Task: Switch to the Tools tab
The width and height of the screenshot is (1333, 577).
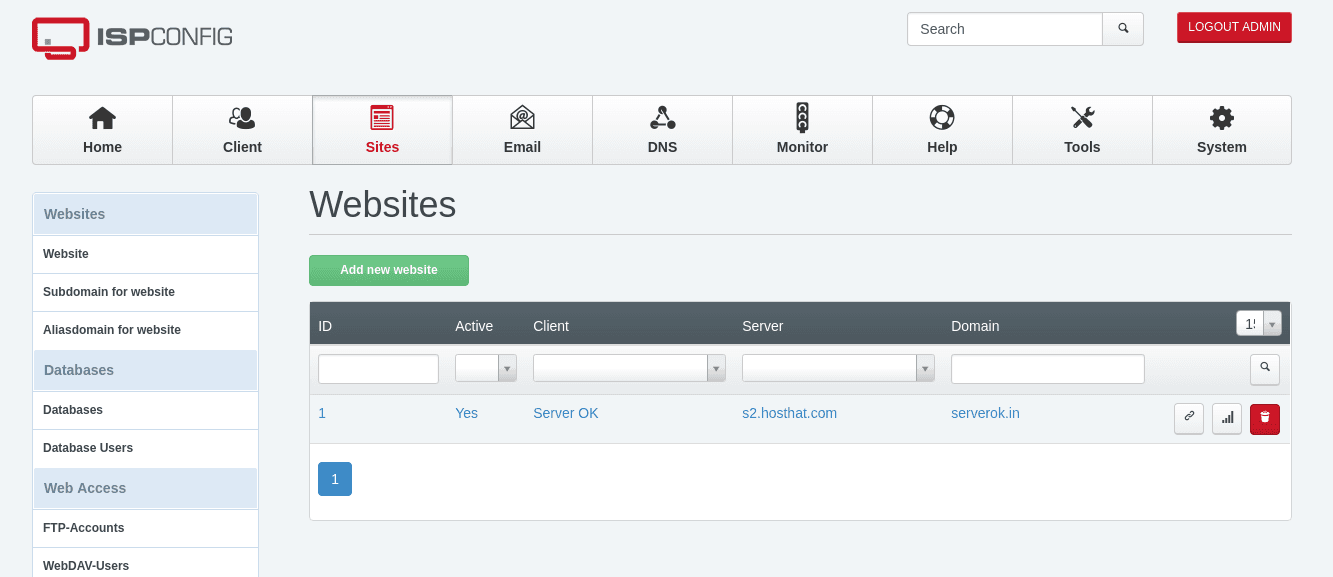Action: click(x=1082, y=130)
